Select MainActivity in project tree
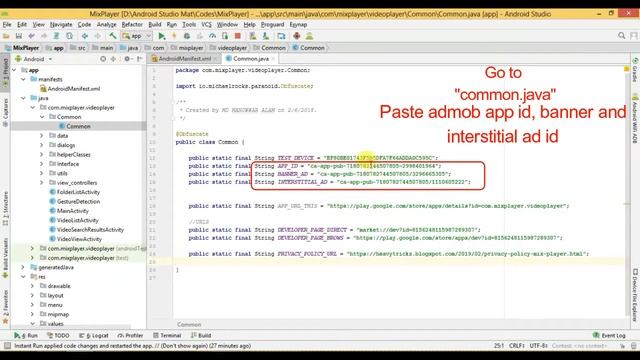 coord(69,211)
